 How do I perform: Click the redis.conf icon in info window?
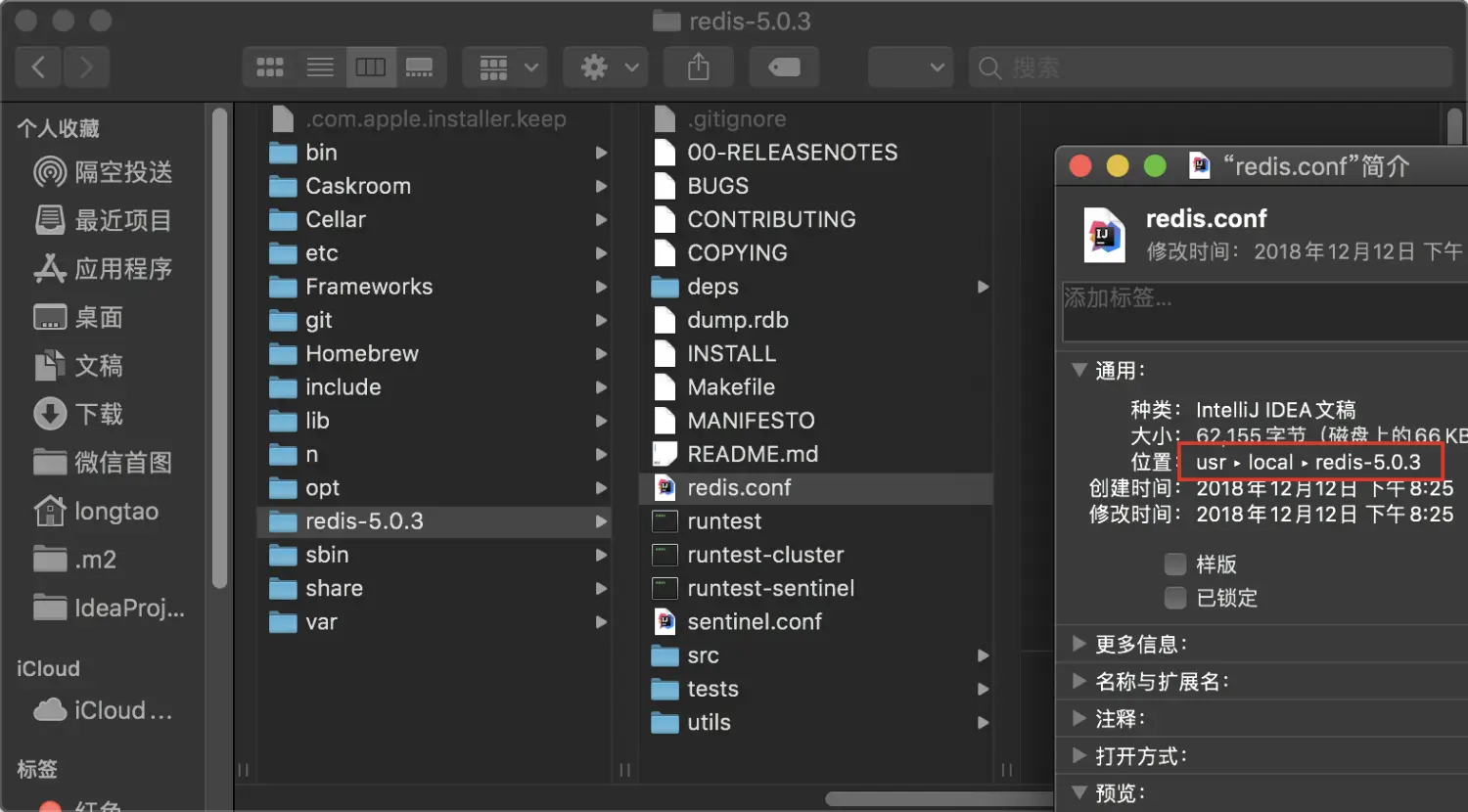(1105, 235)
